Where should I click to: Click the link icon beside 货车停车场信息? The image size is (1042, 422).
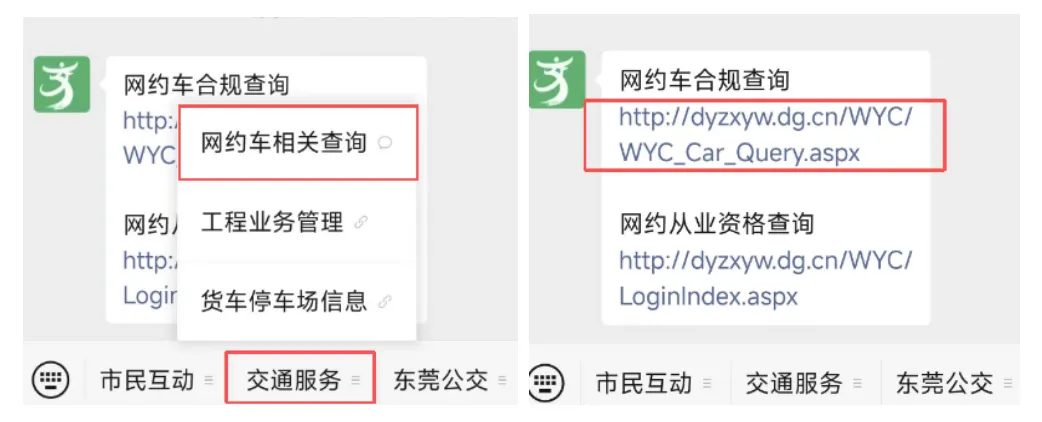tap(385, 302)
